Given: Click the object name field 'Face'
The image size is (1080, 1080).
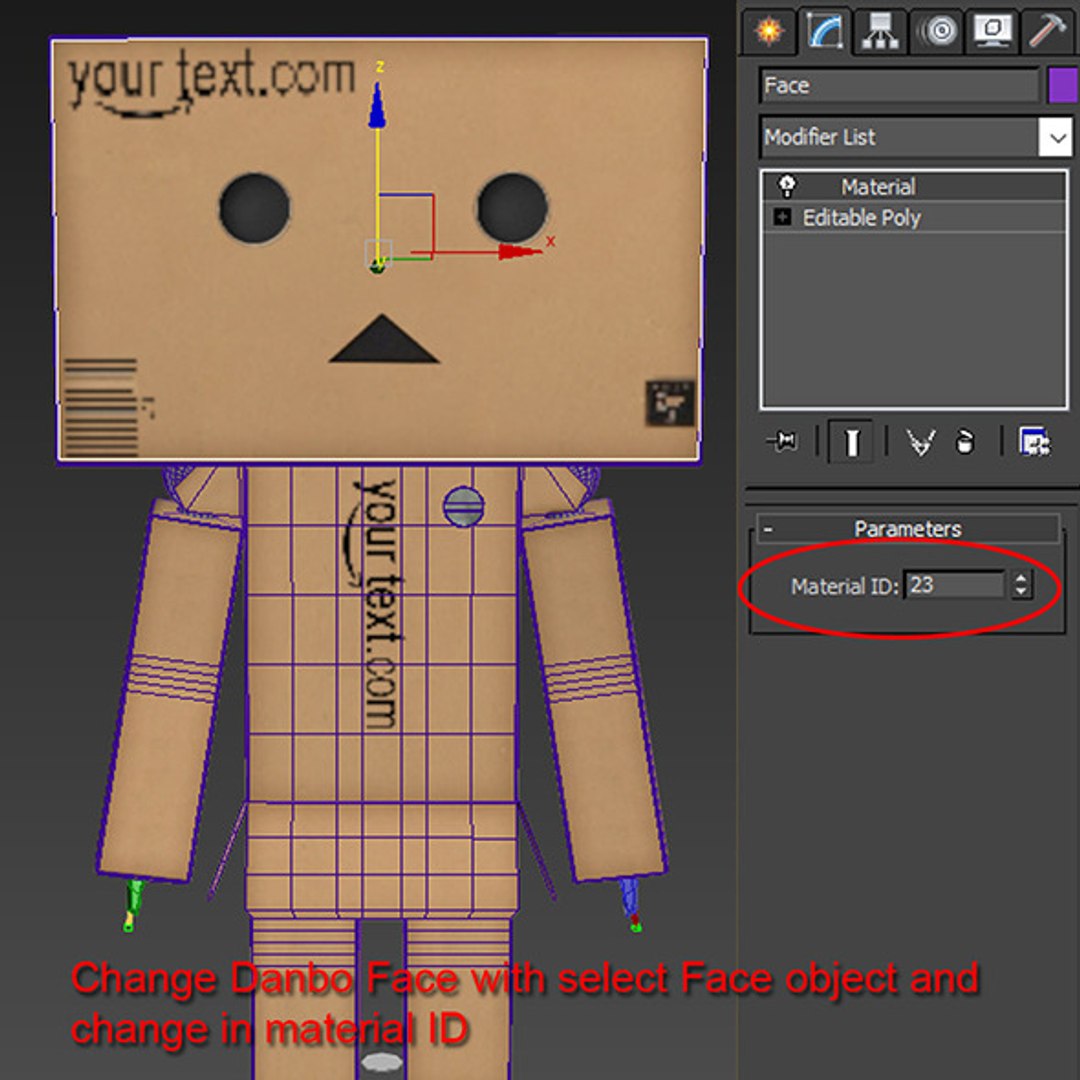Looking at the screenshot, I should [x=900, y=85].
